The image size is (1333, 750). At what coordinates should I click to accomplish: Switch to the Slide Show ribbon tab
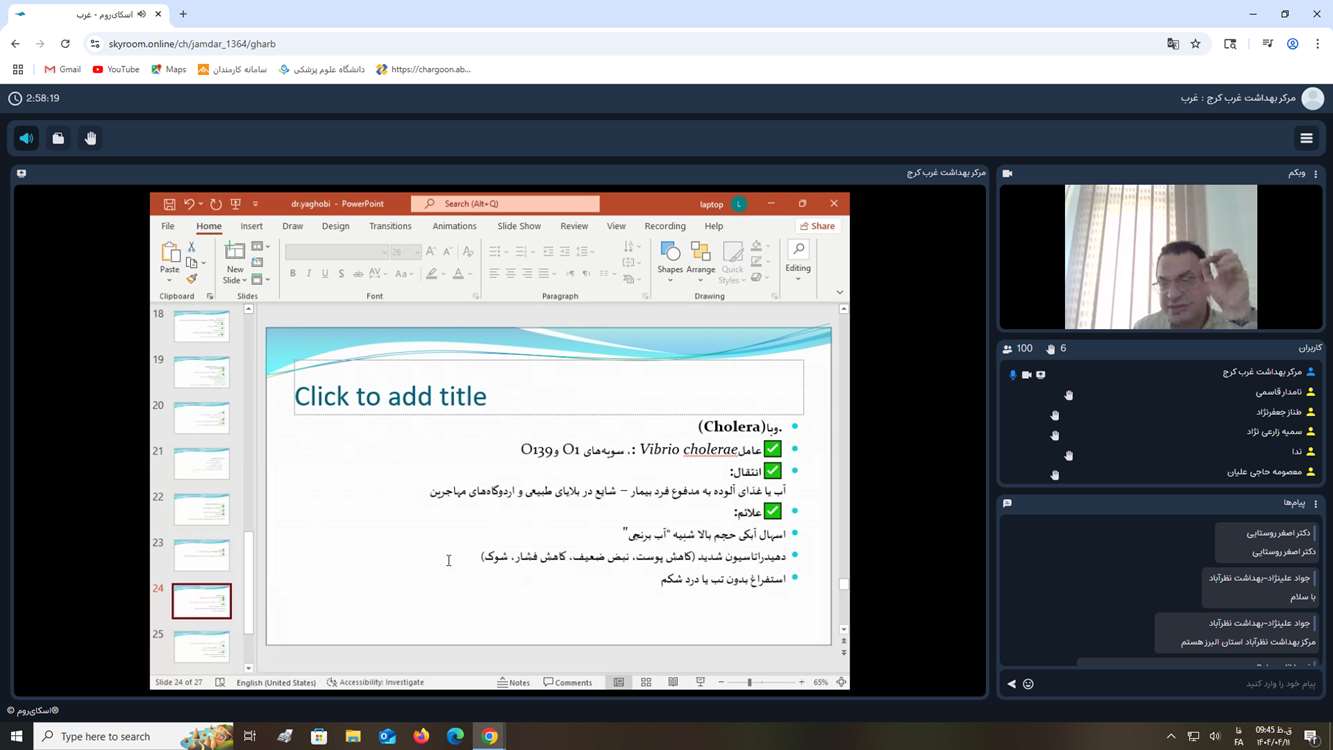click(519, 226)
